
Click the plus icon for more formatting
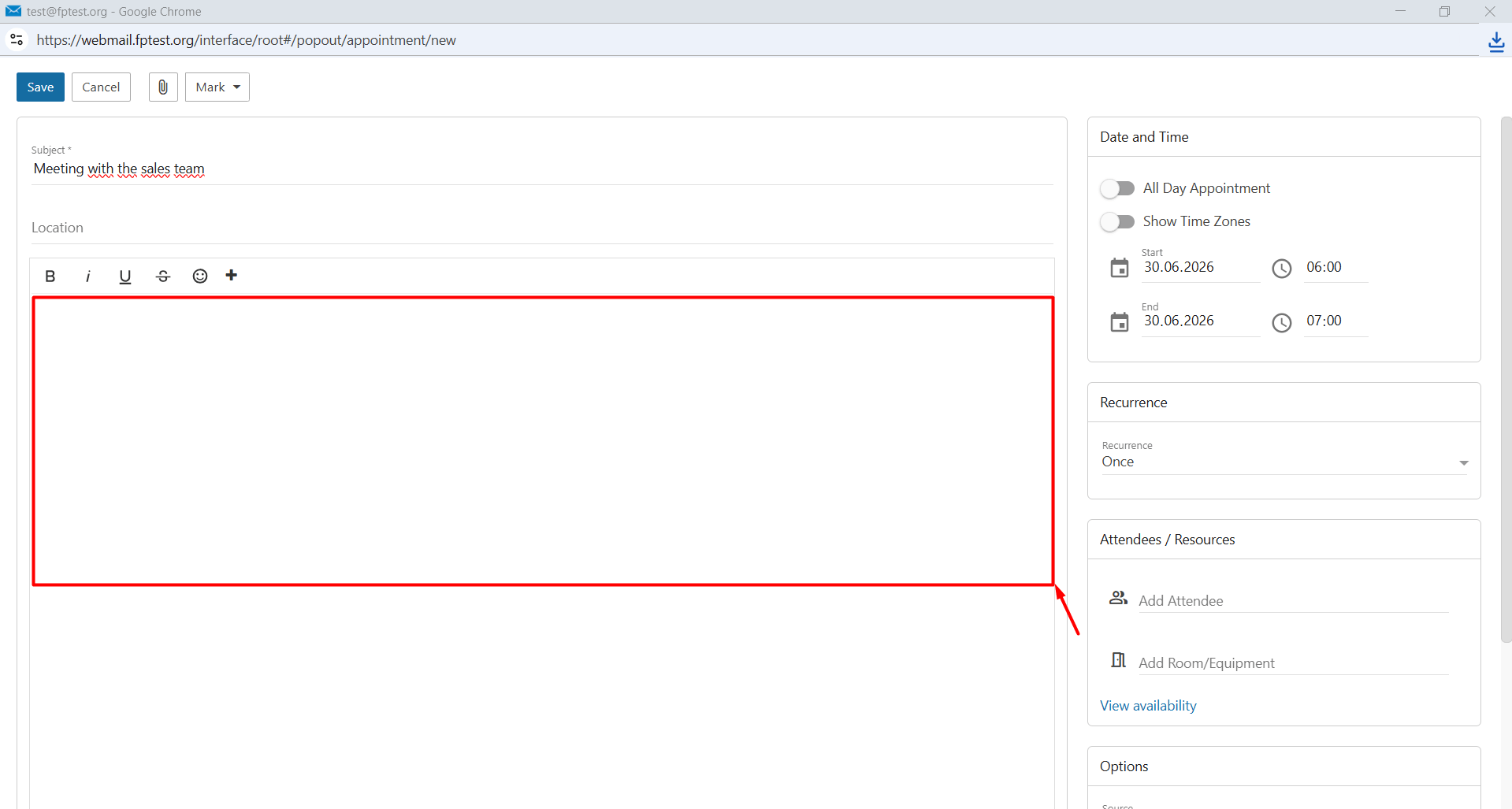pos(232,275)
